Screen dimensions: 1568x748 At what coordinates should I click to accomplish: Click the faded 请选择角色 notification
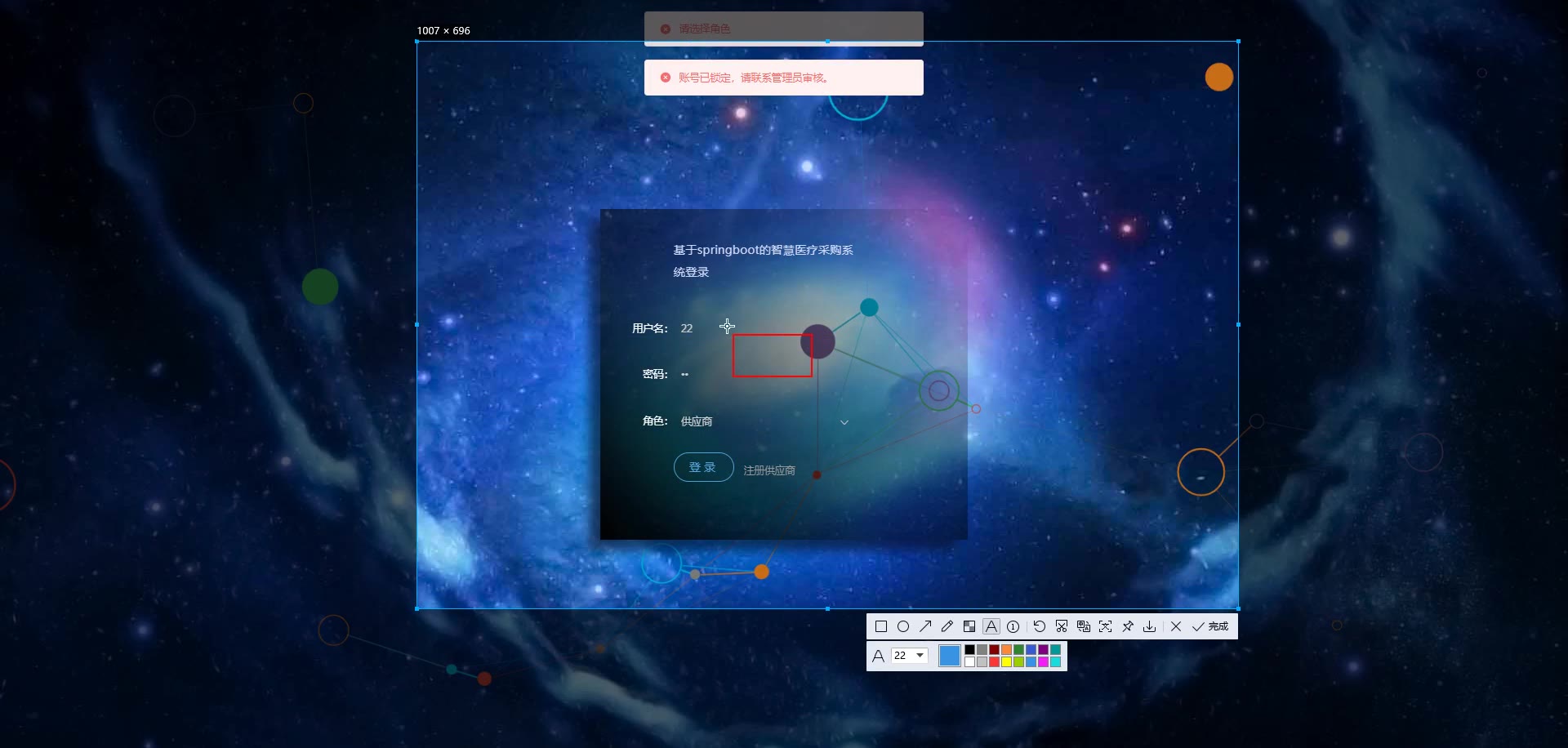(x=784, y=29)
